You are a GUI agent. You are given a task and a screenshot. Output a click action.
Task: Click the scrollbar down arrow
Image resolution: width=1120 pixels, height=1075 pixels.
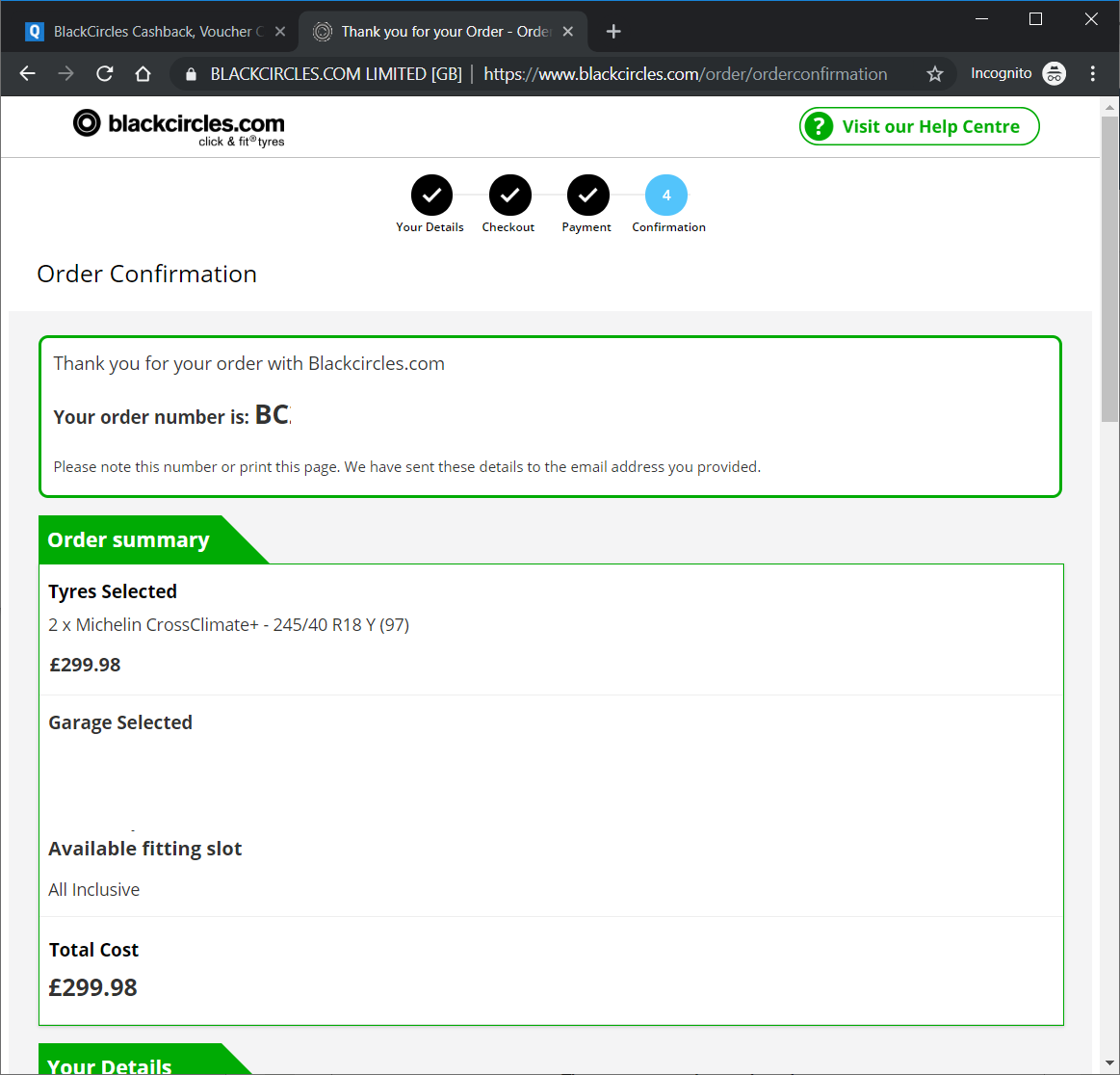click(1109, 1062)
